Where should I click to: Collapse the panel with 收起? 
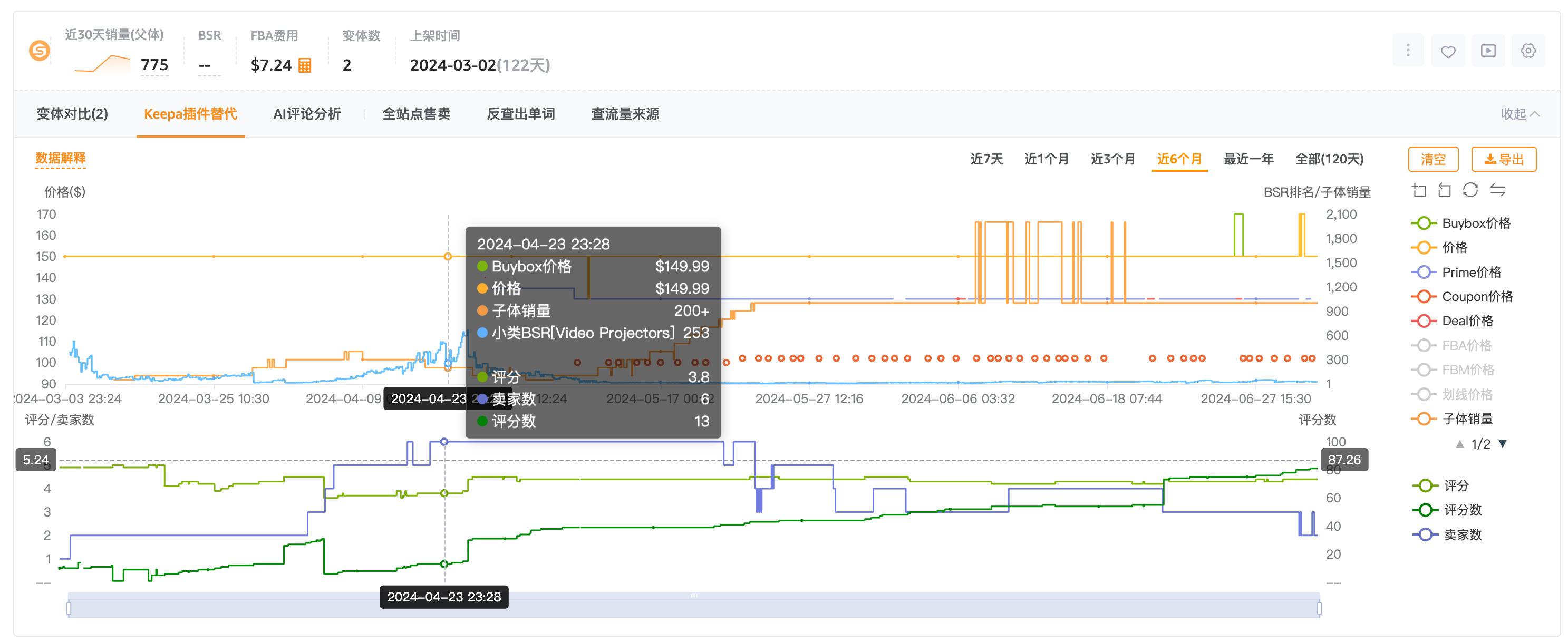[1520, 114]
